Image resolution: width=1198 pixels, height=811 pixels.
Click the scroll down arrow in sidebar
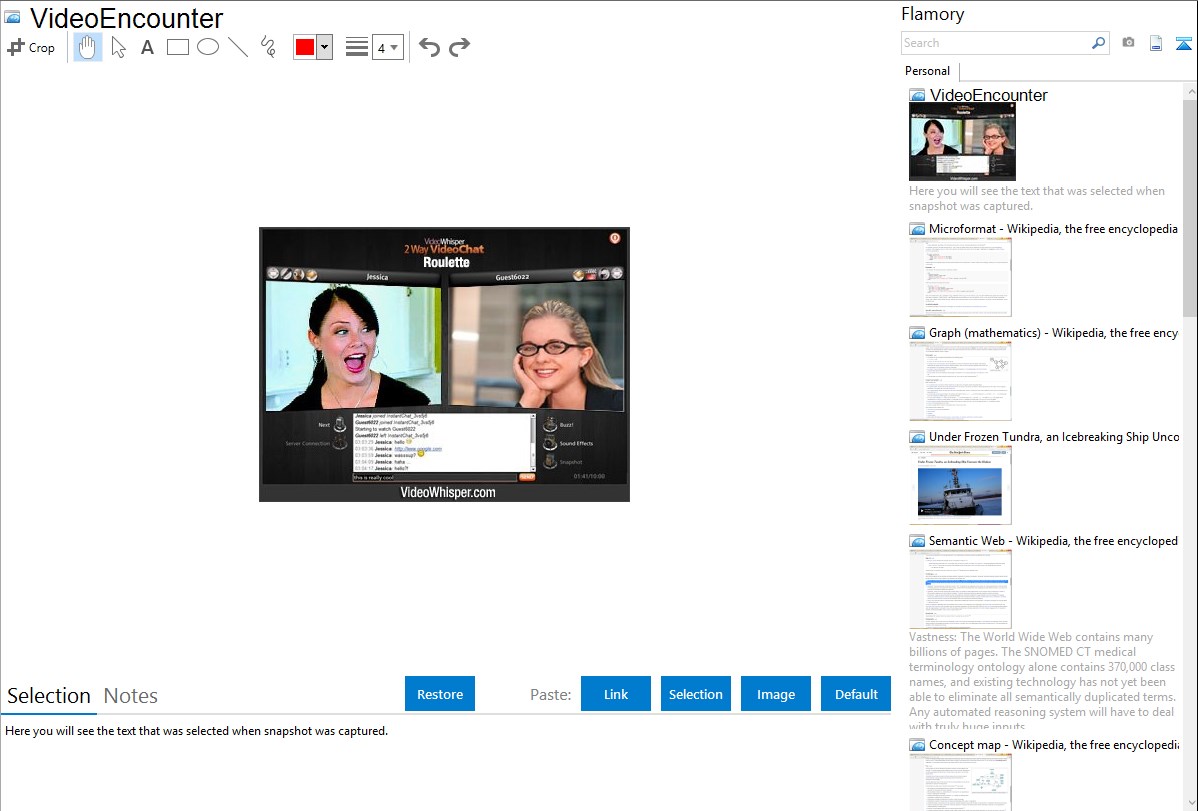pos(1190,803)
